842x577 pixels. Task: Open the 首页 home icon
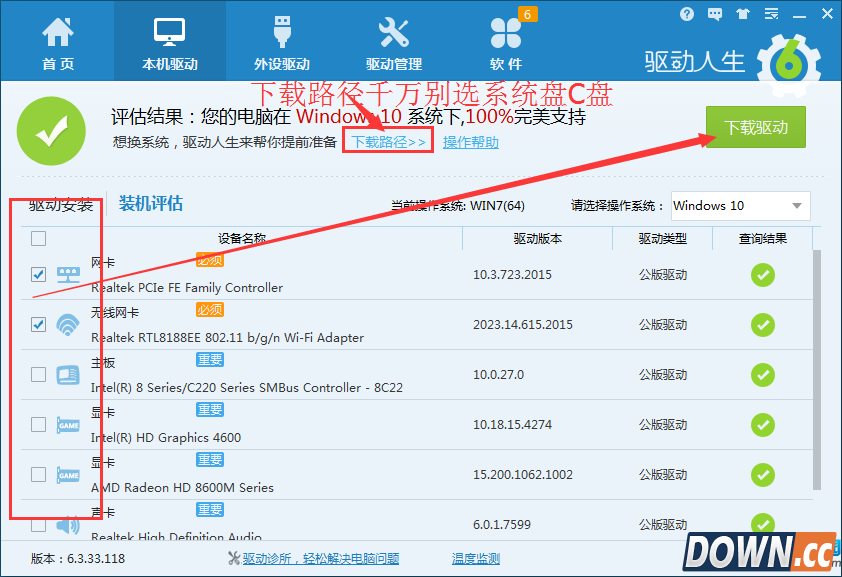(57, 43)
